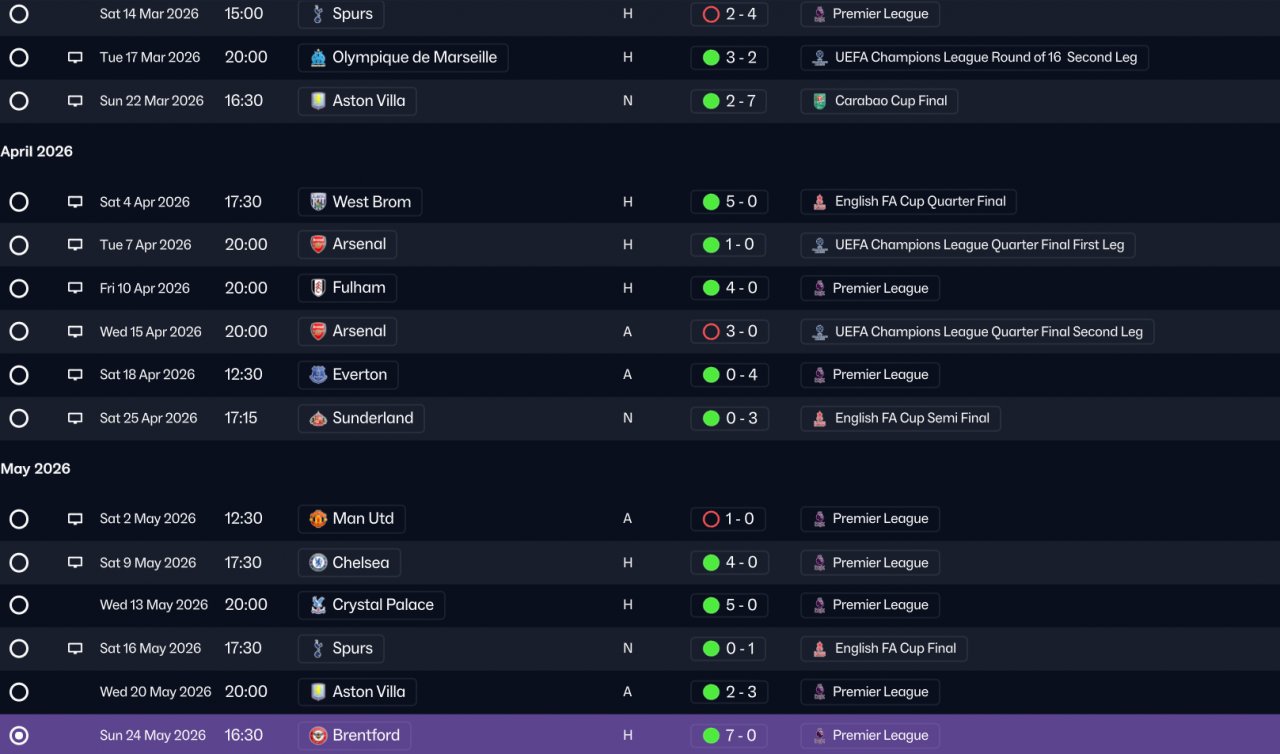This screenshot has height=754, width=1280.
Task: Select the radio button for Brentford fixture
Action: pyautogui.click(x=19, y=735)
